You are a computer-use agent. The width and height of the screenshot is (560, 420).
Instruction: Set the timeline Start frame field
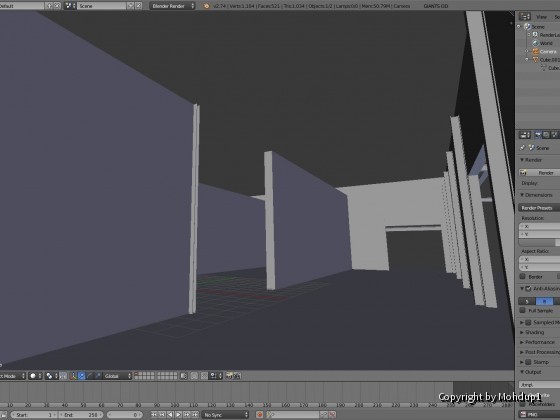[34, 415]
